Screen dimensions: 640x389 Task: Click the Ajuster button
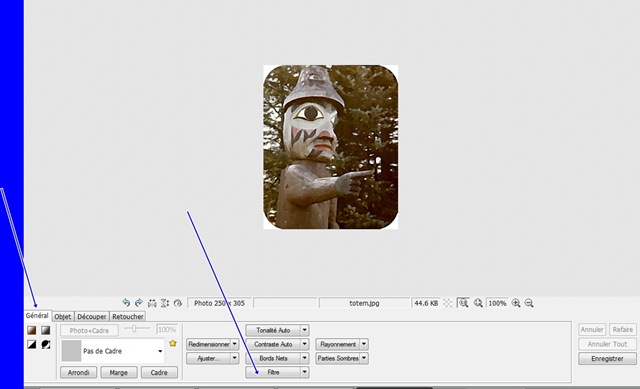click(x=209, y=358)
